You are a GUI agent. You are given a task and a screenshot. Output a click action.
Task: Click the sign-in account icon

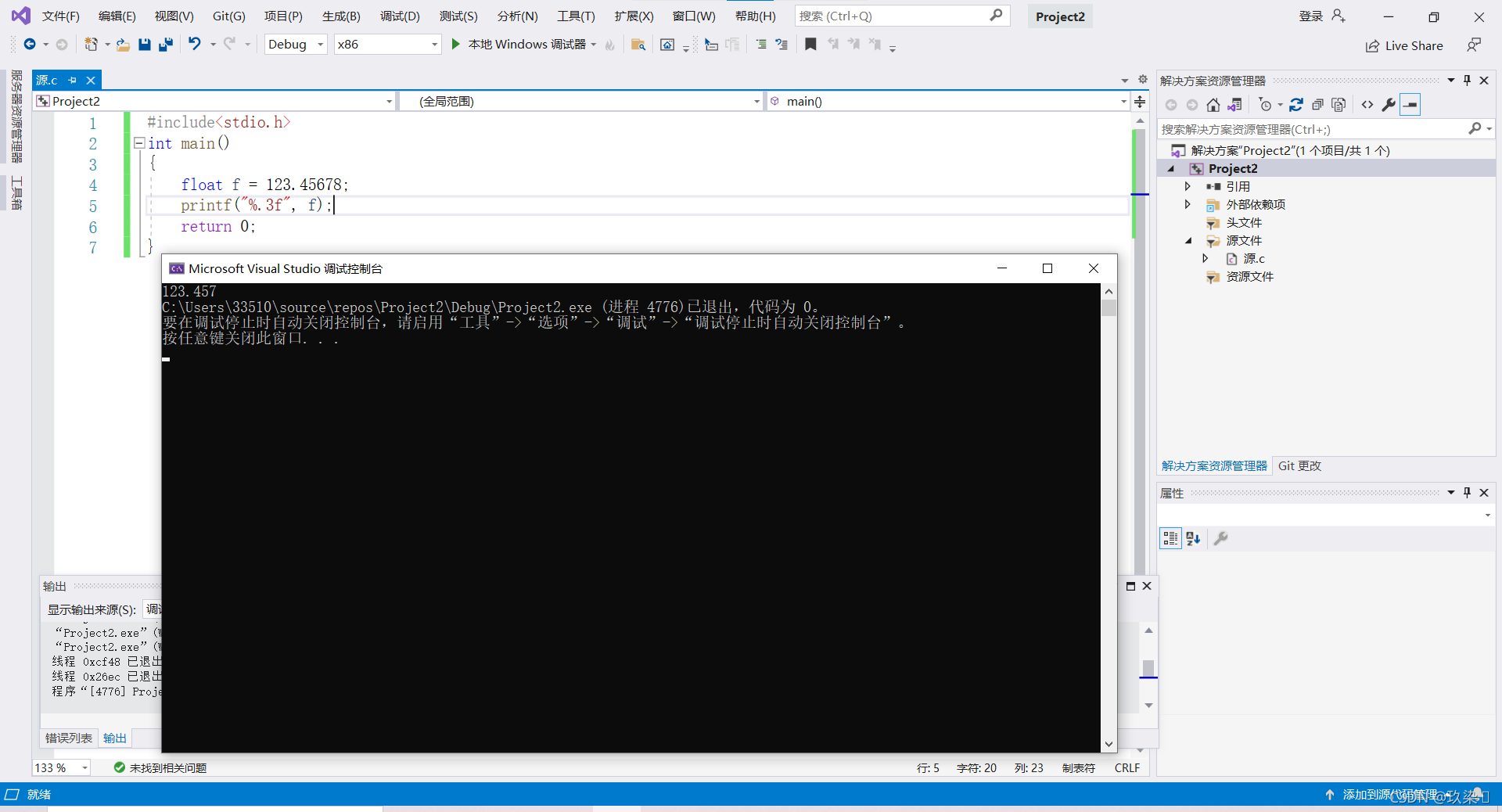point(1339,16)
